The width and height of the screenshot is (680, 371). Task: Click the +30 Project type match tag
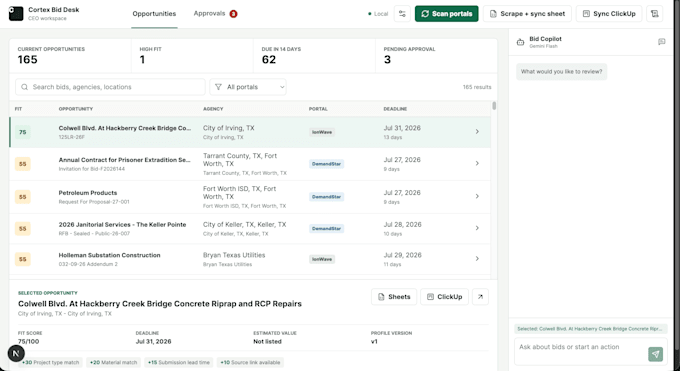coord(50,362)
